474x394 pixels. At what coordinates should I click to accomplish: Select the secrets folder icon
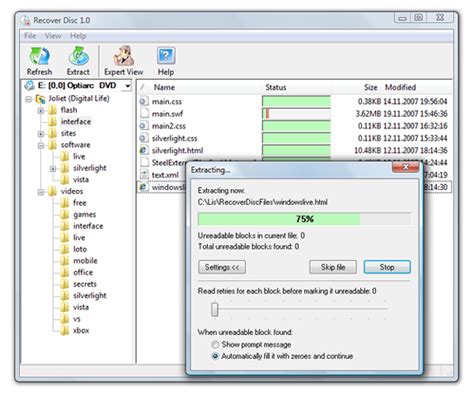pyautogui.click(x=65, y=284)
